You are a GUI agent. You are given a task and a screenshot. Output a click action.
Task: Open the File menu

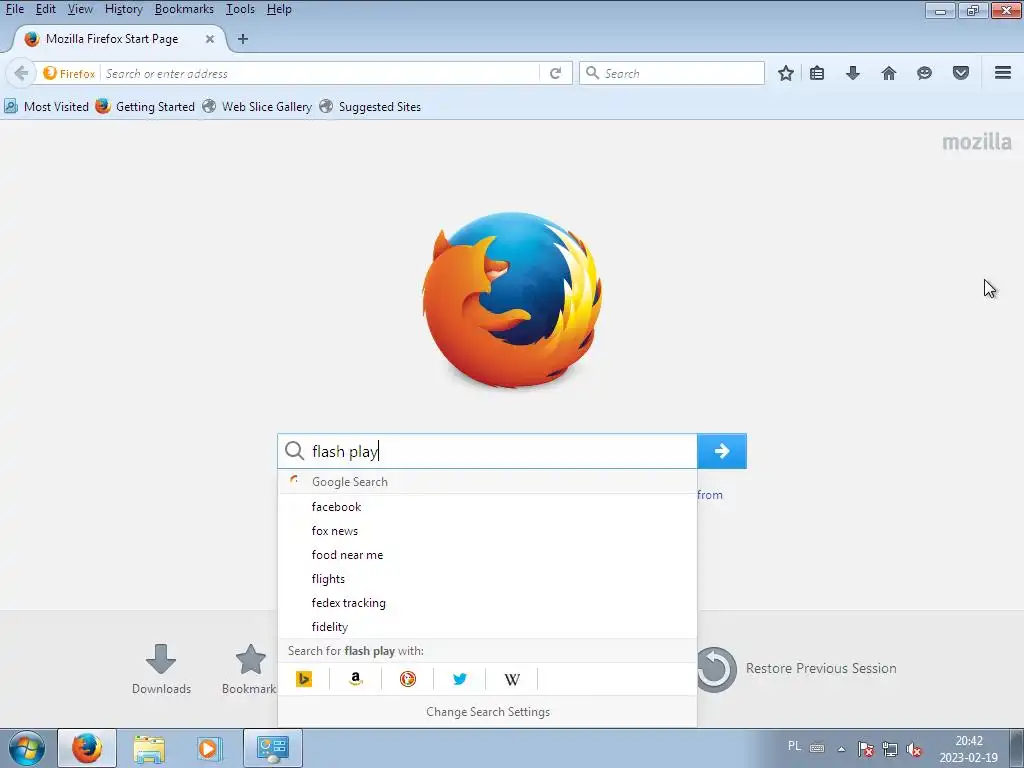tap(14, 9)
